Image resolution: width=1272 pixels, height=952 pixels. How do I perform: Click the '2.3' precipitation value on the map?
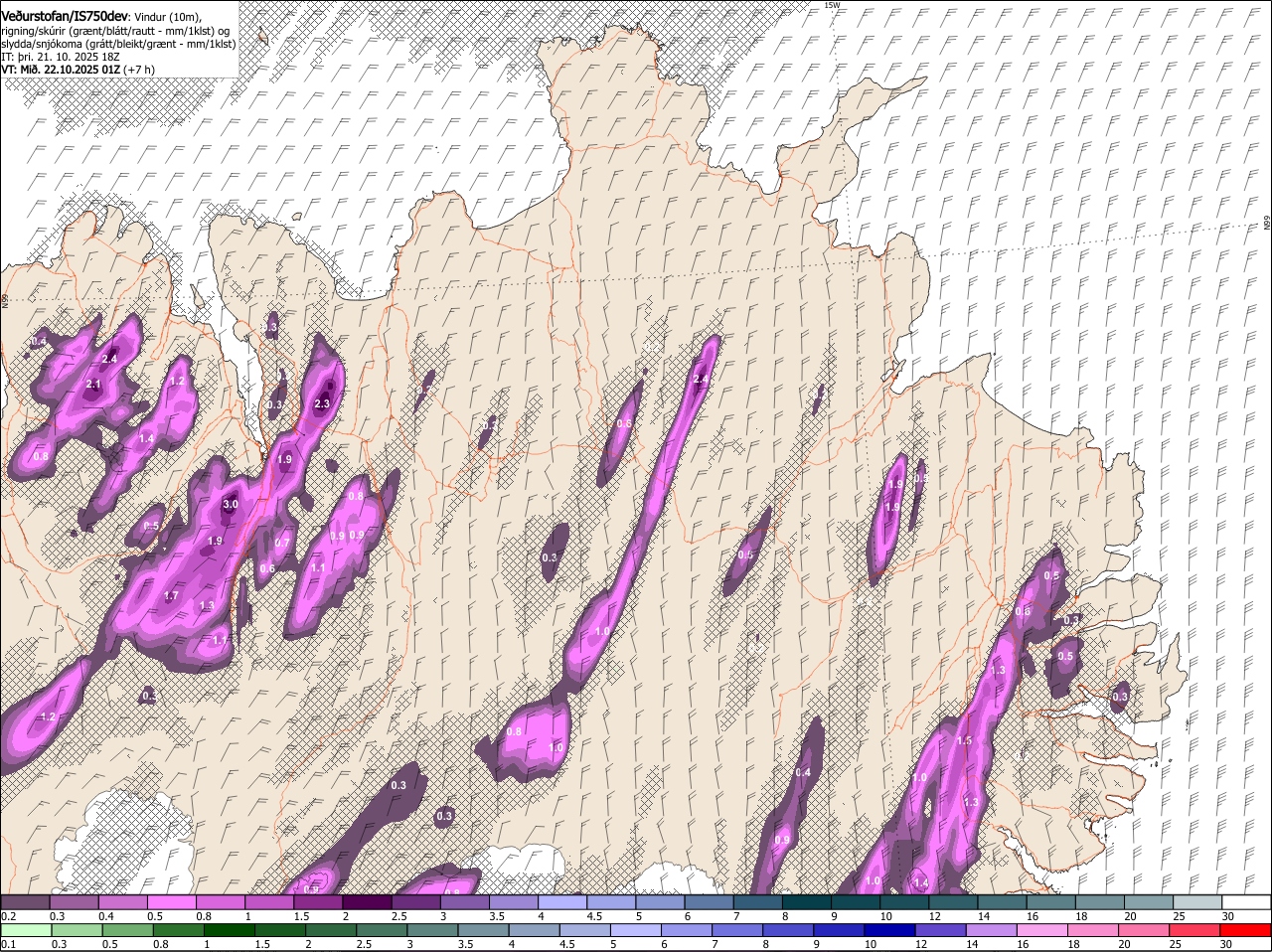pyautogui.click(x=322, y=404)
